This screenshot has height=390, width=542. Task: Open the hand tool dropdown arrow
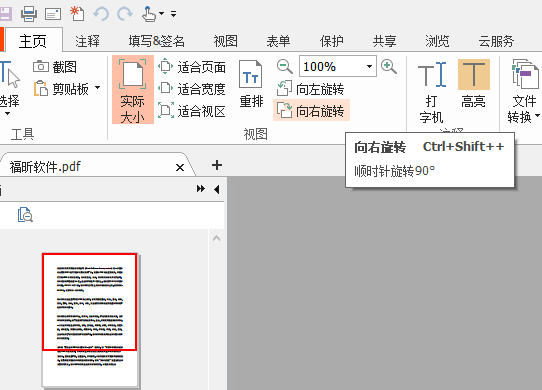coord(161,14)
